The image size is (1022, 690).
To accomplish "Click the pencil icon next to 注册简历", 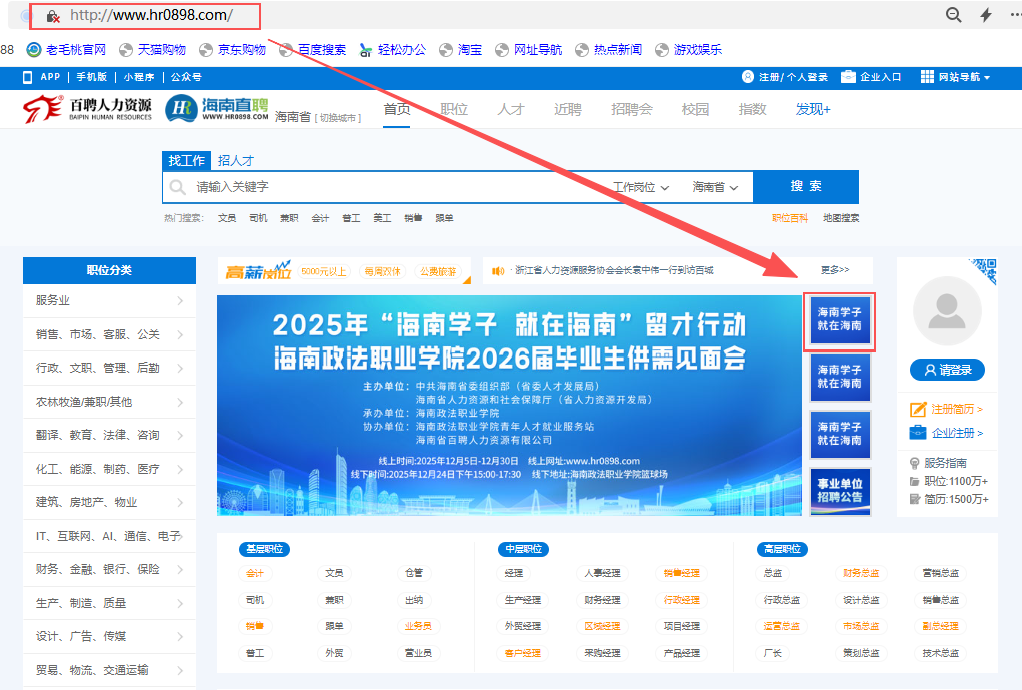I will click(x=917, y=408).
